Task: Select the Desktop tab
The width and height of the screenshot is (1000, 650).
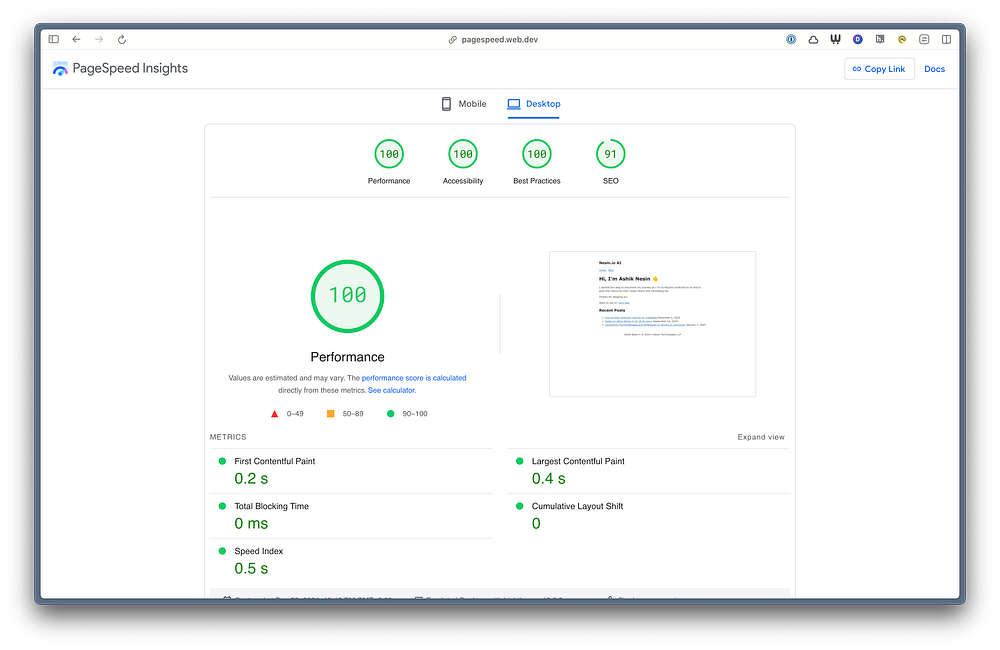Action: point(534,104)
